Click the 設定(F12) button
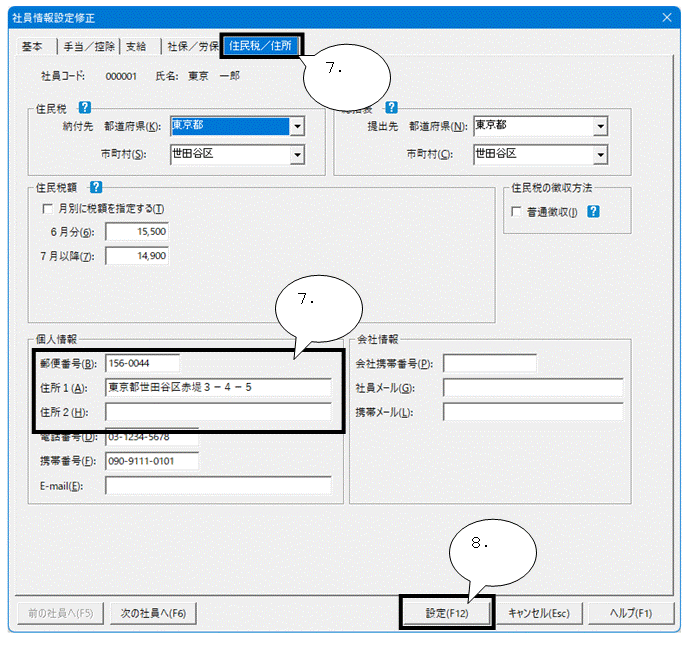This screenshot has height=656, width=687. click(447, 613)
